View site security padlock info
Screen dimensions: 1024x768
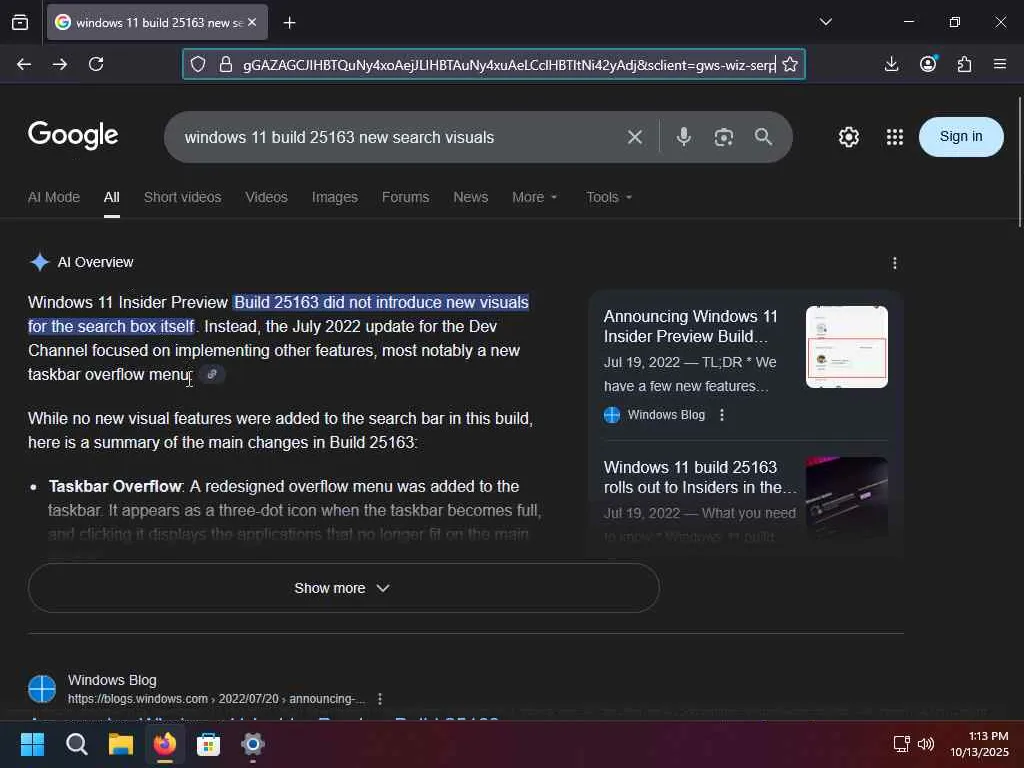[x=225, y=64]
